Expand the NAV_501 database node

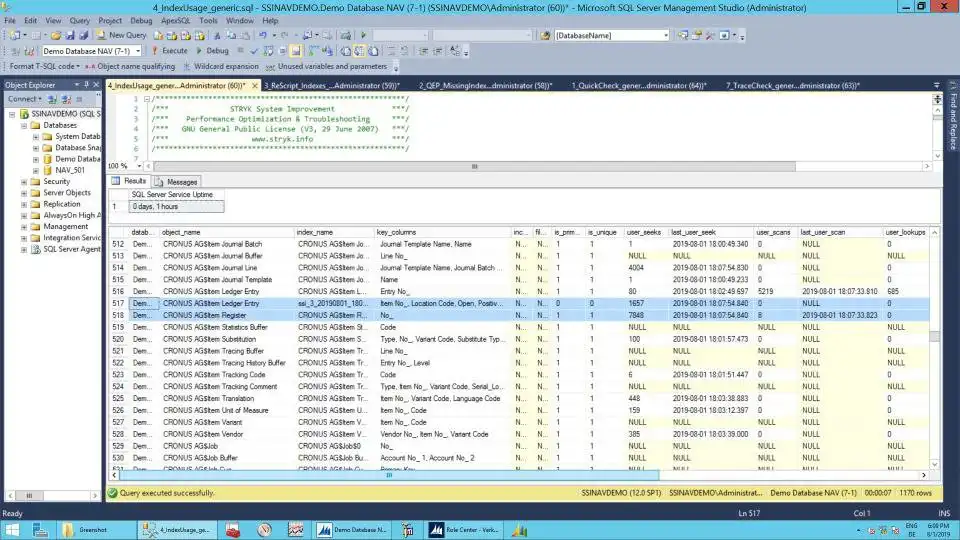pos(36,170)
